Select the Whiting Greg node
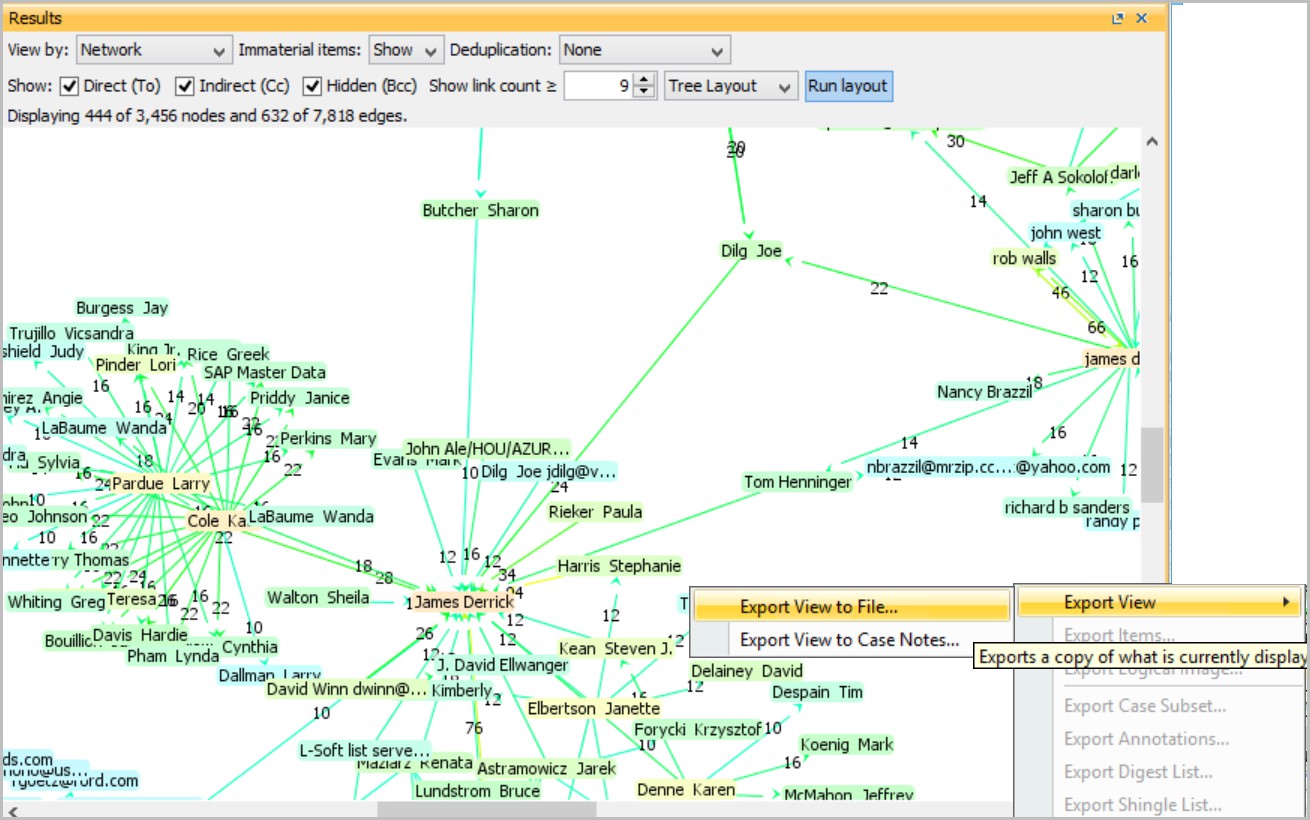 56,602
